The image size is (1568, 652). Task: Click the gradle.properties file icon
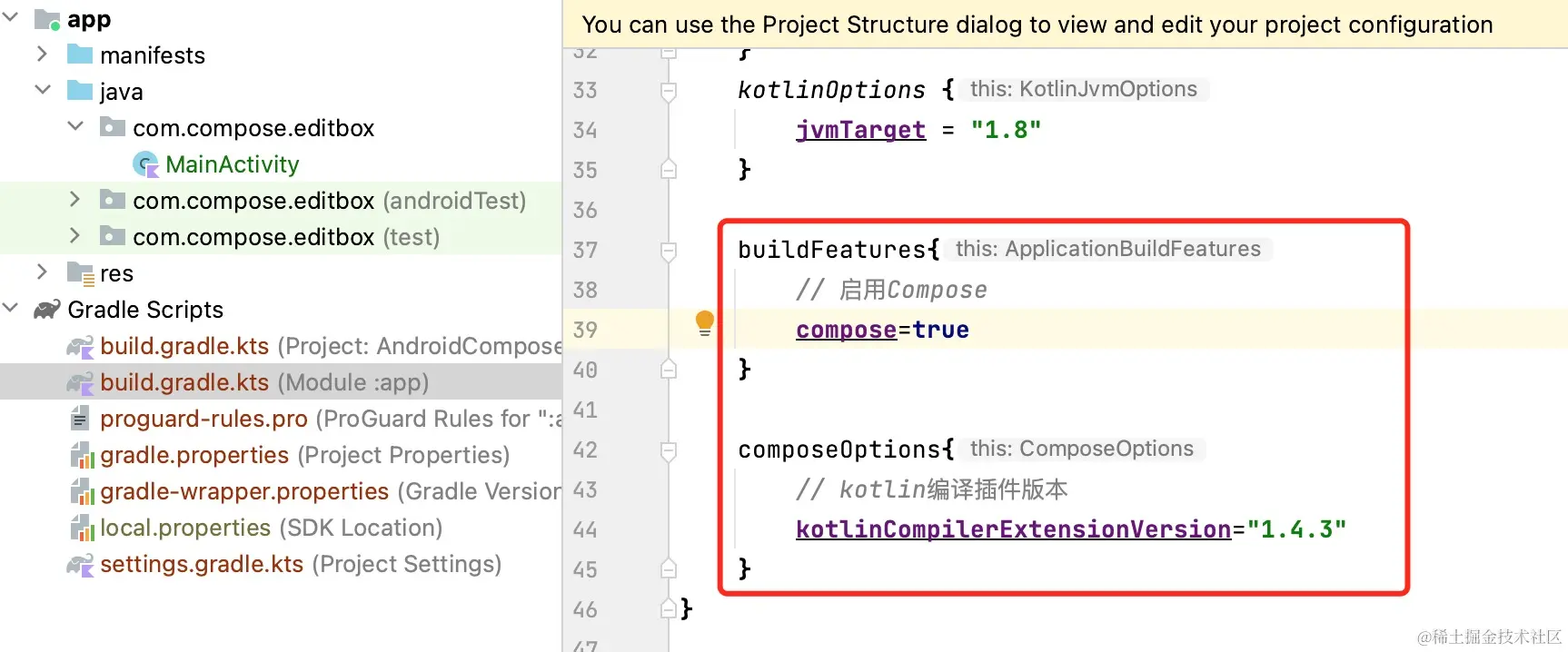click(82, 455)
